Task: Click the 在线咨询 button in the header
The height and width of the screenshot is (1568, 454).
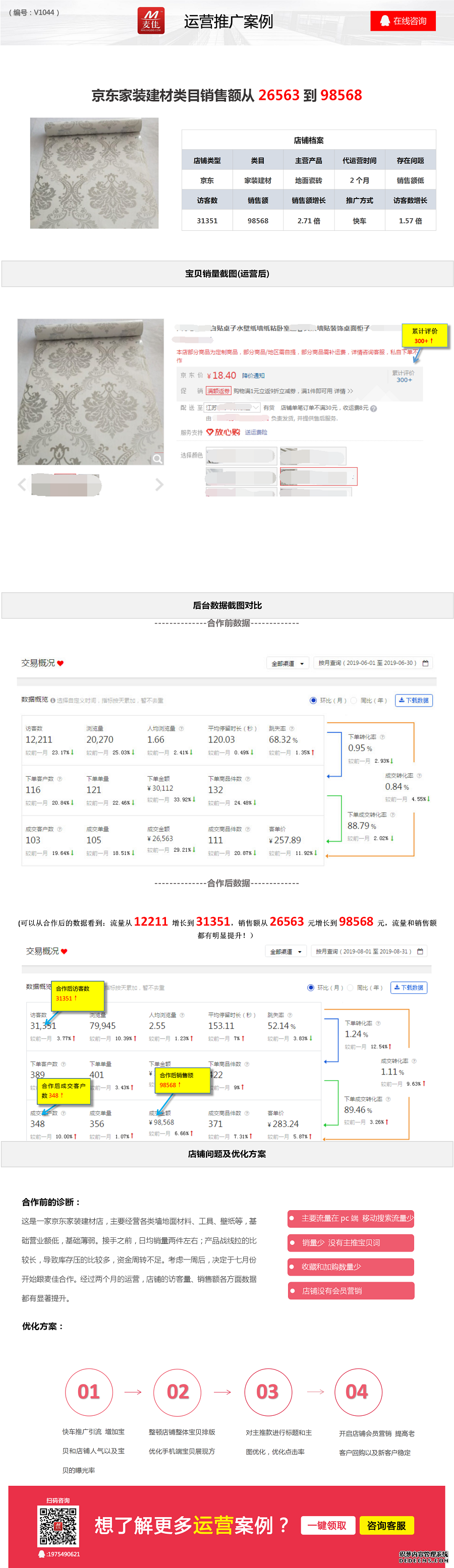Action: [x=404, y=21]
